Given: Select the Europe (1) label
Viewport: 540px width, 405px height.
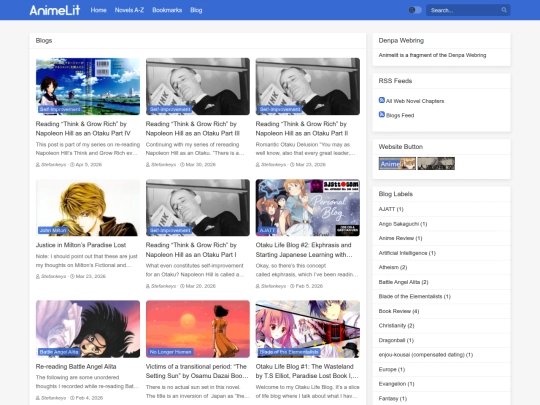Looking at the screenshot, I should pyautogui.click(x=392, y=370).
